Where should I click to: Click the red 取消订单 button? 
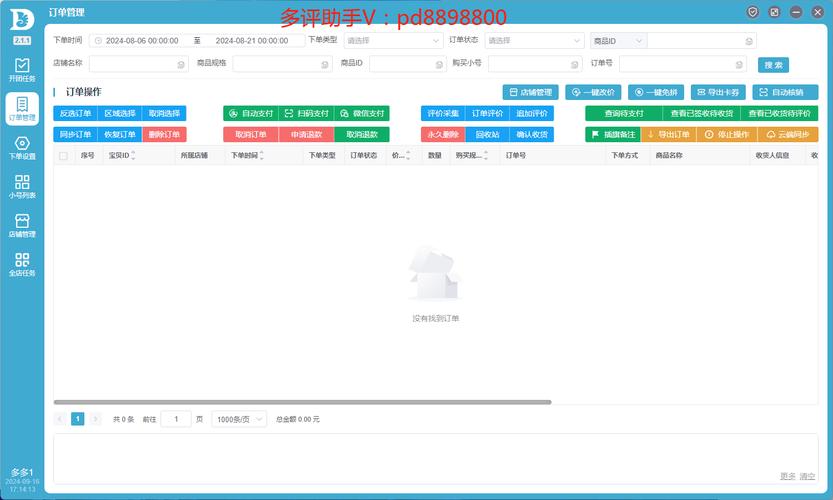251,134
